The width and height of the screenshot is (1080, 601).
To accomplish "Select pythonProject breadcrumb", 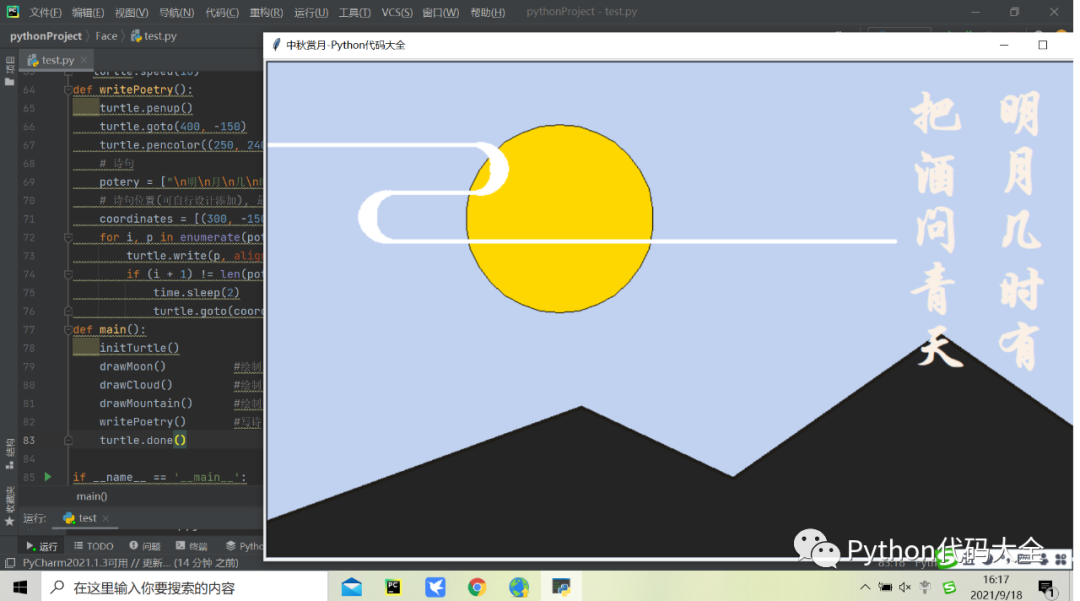I will (45, 36).
